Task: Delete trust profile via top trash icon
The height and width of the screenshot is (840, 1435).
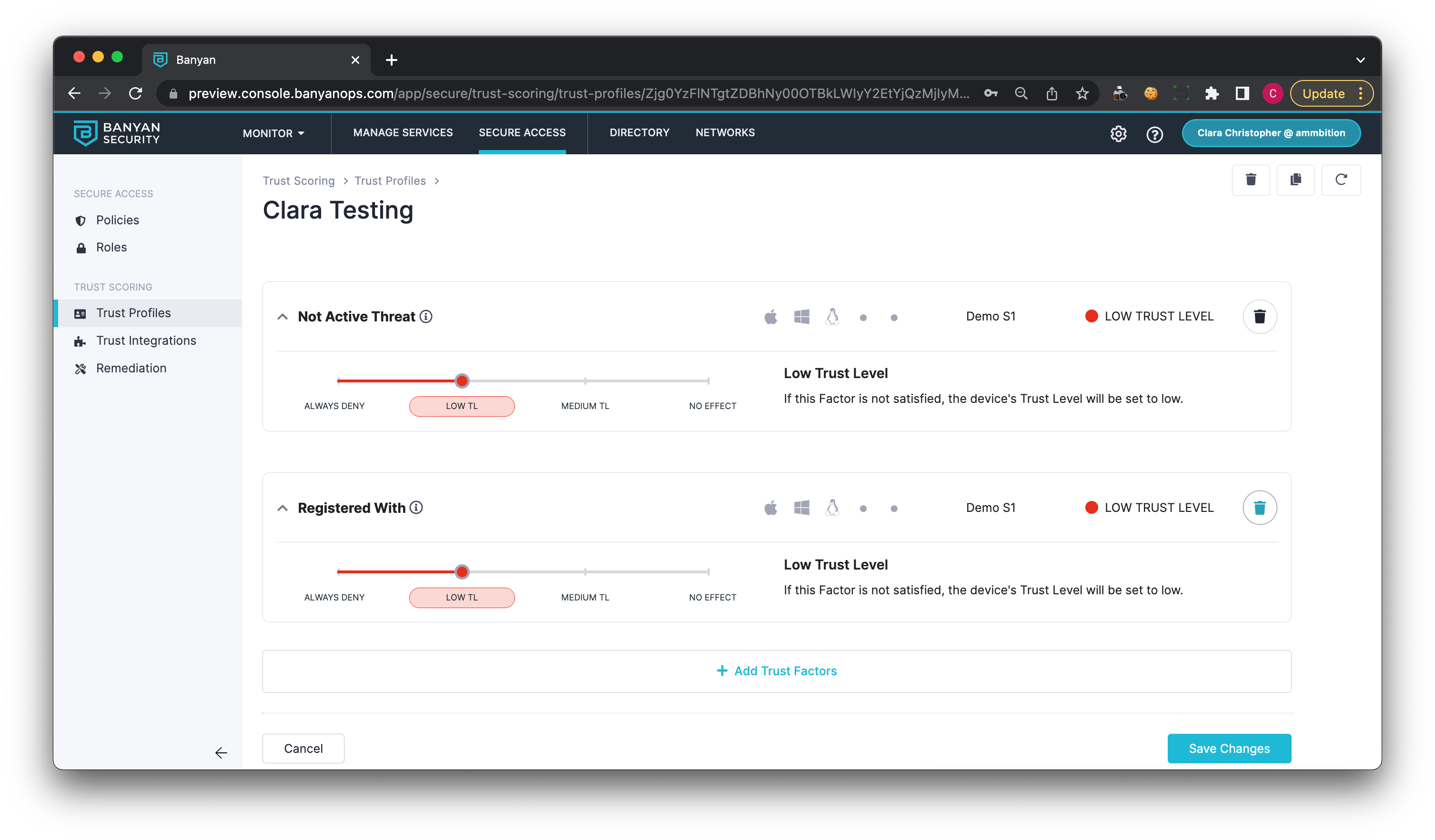Action: [1251, 180]
